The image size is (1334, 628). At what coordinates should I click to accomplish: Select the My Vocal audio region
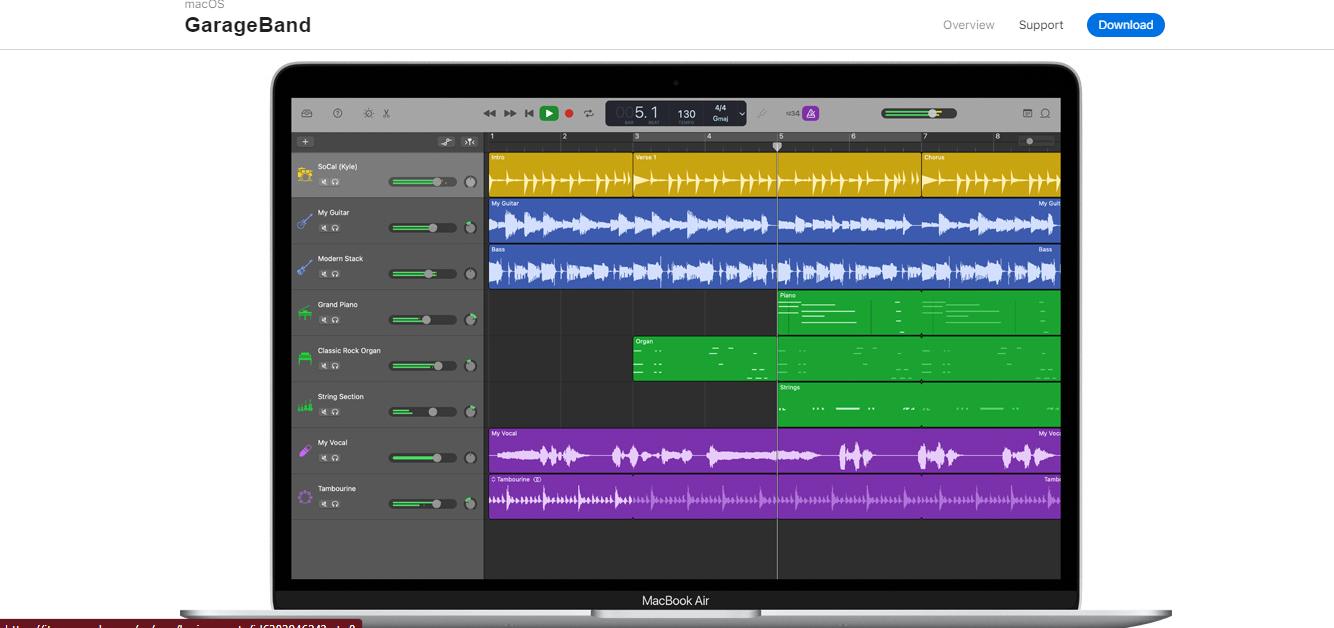point(775,451)
